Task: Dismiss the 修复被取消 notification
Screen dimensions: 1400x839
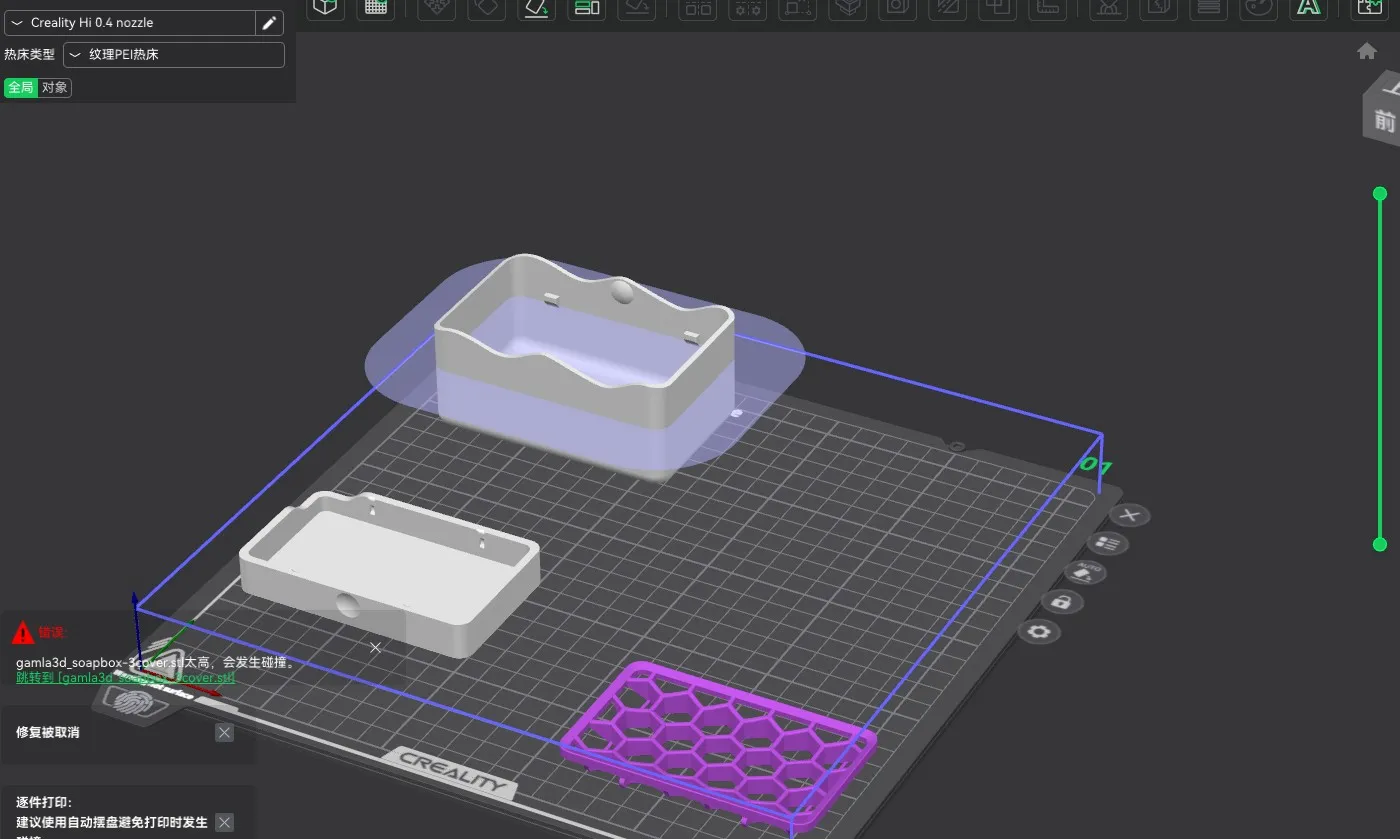Action: [x=225, y=733]
